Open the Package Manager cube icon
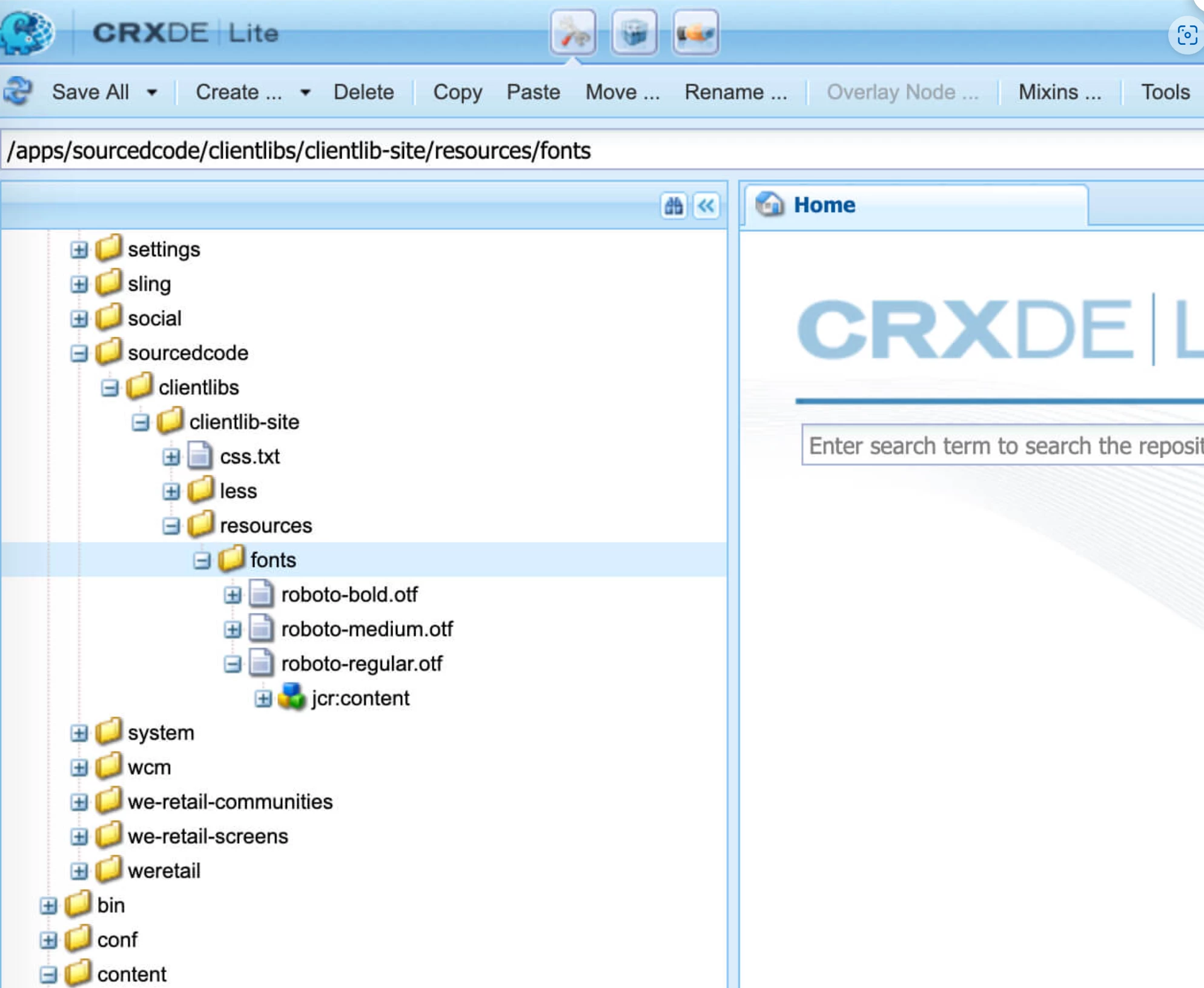 tap(633, 33)
